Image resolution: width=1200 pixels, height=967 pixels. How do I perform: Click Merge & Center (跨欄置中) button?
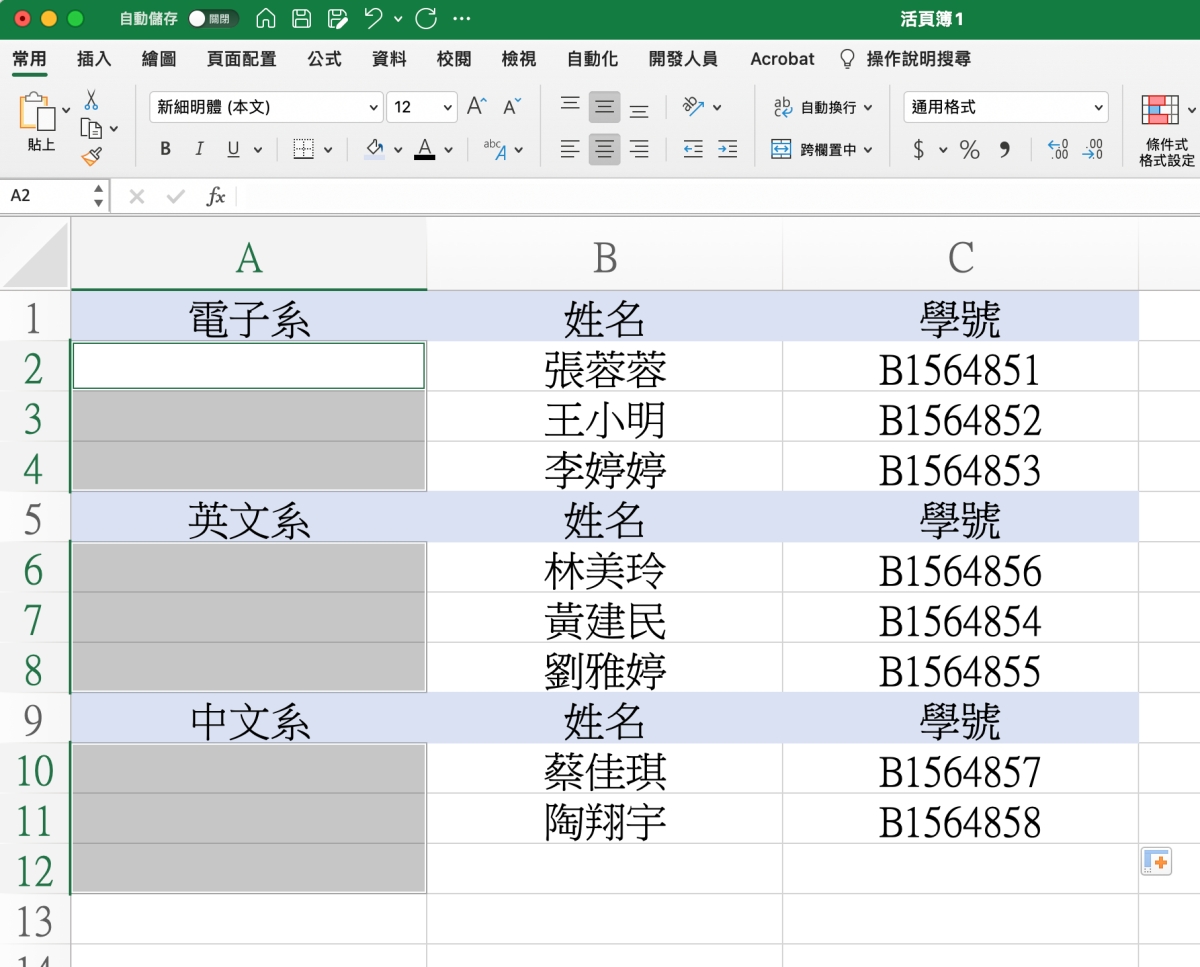(815, 150)
